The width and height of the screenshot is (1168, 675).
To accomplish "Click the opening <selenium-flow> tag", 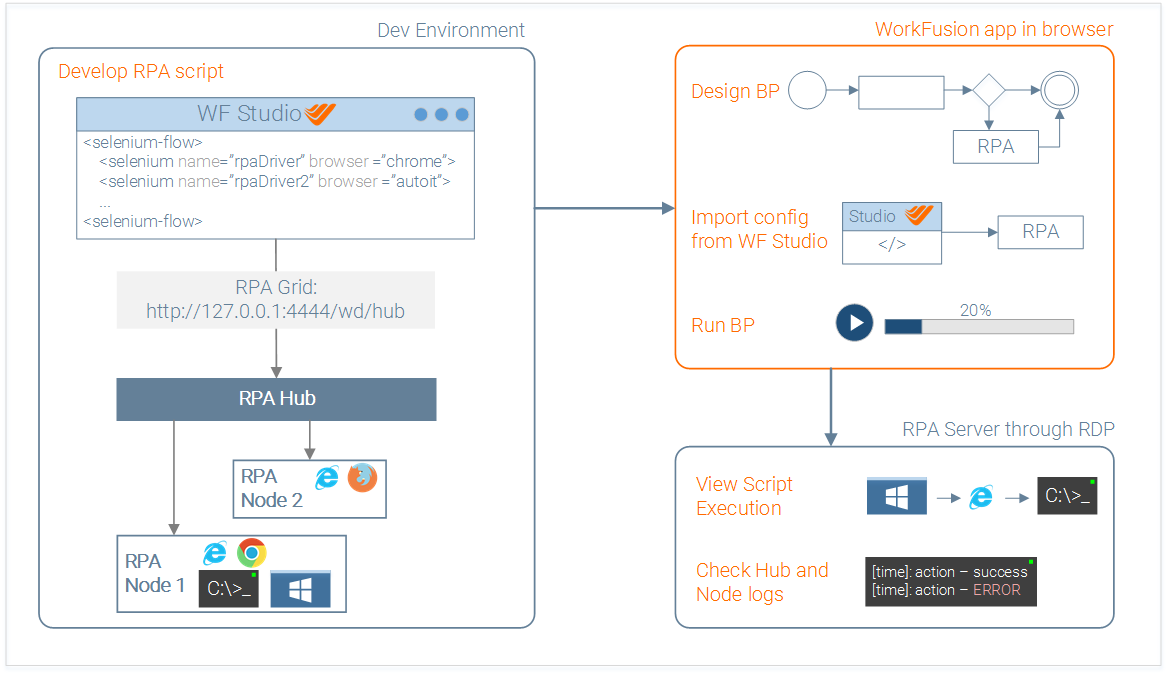I will pyautogui.click(x=143, y=142).
